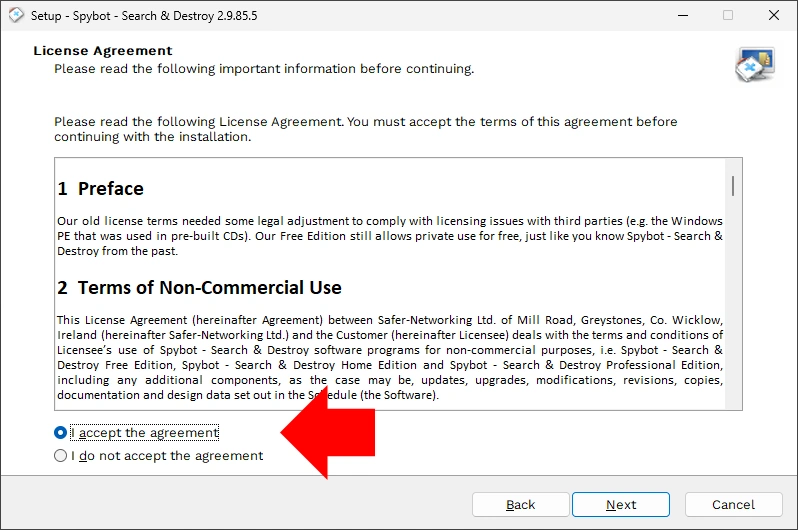
Task: Click the Next button
Action: 620,505
